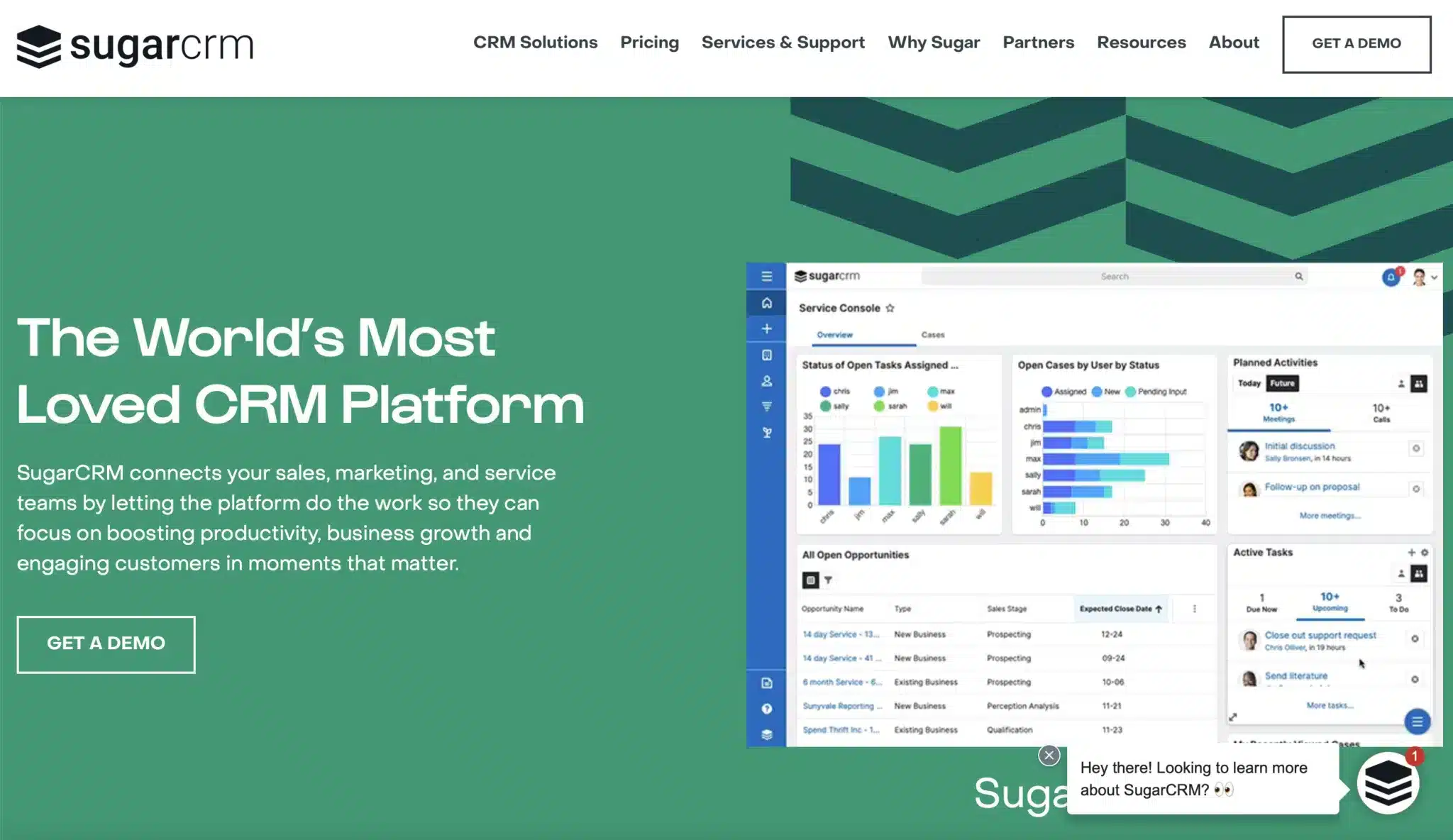
Task: Select the Upcoming tab in Active Tasks
Action: 1330,602
